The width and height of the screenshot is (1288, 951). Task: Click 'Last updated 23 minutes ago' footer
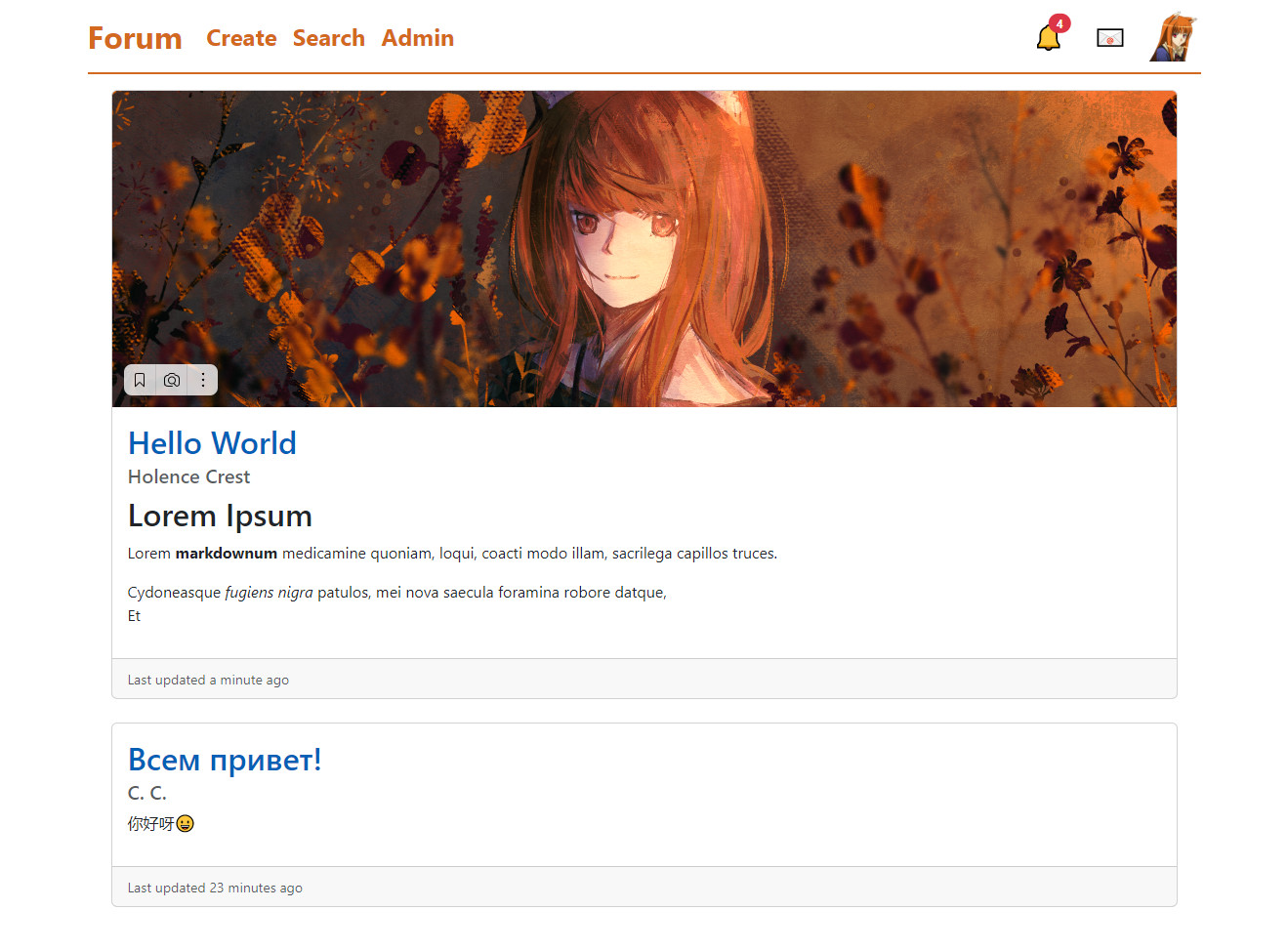215,888
